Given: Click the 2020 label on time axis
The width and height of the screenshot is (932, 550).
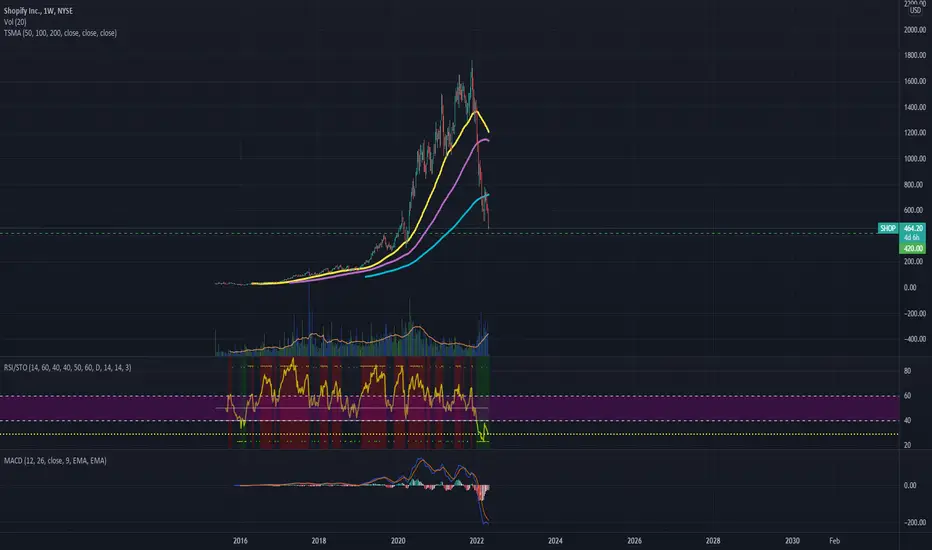Looking at the screenshot, I should click(398, 541).
